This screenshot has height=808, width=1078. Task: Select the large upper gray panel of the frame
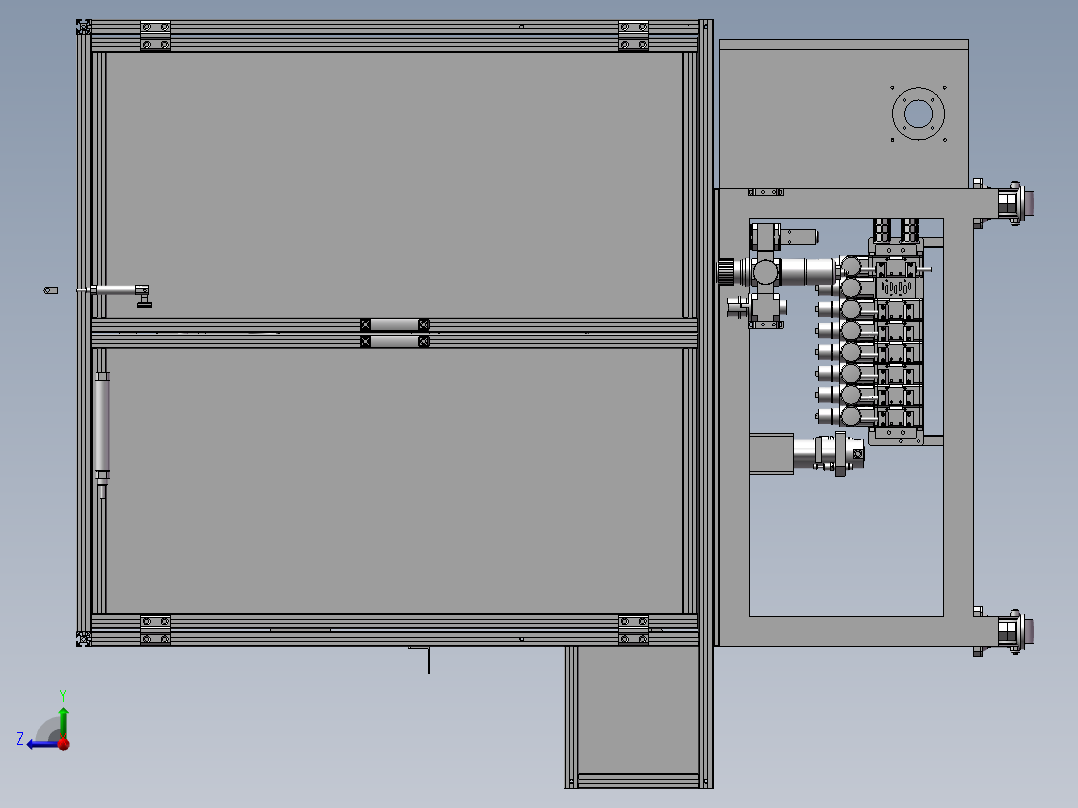click(x=394, y=186)
